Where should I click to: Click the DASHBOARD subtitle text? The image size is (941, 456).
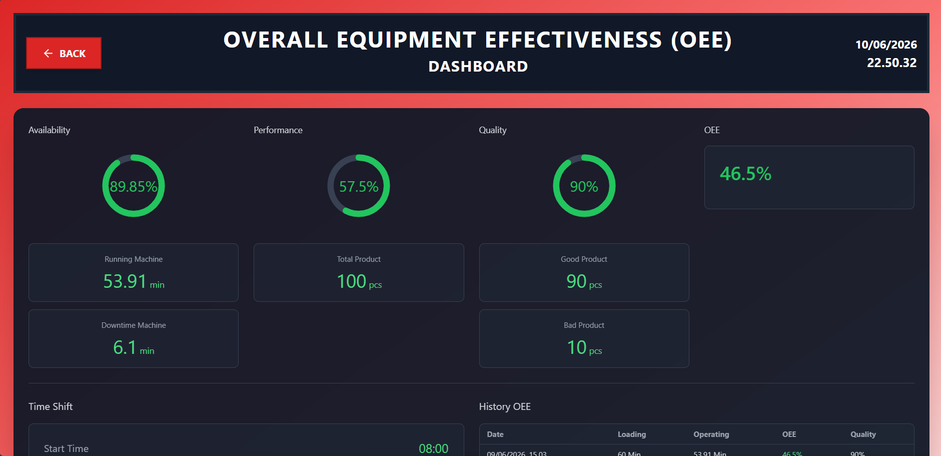coord(478,67)
